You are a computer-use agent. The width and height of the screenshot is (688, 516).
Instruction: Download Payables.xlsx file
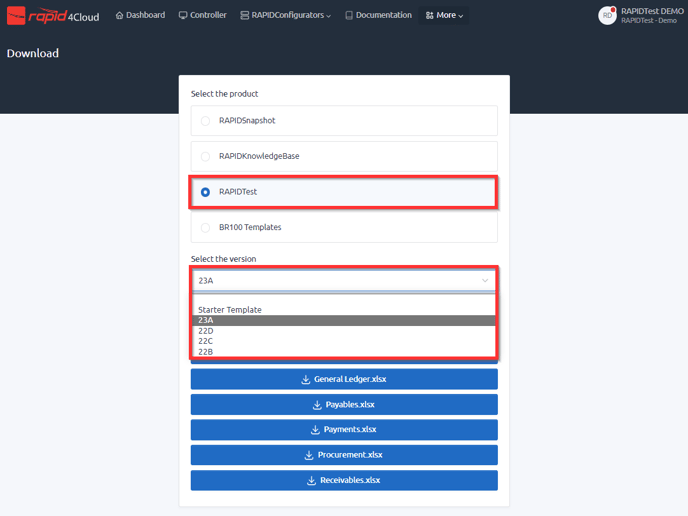[x=344, y=405]
